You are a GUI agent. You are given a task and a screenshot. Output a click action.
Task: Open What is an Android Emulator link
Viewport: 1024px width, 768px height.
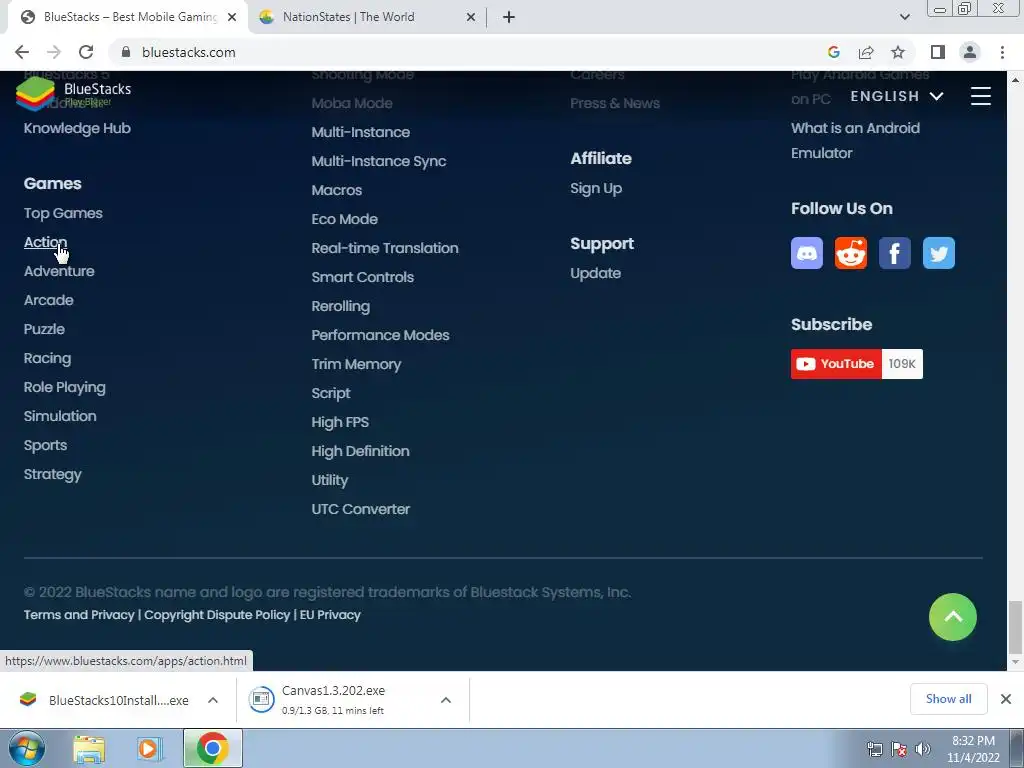855,140
